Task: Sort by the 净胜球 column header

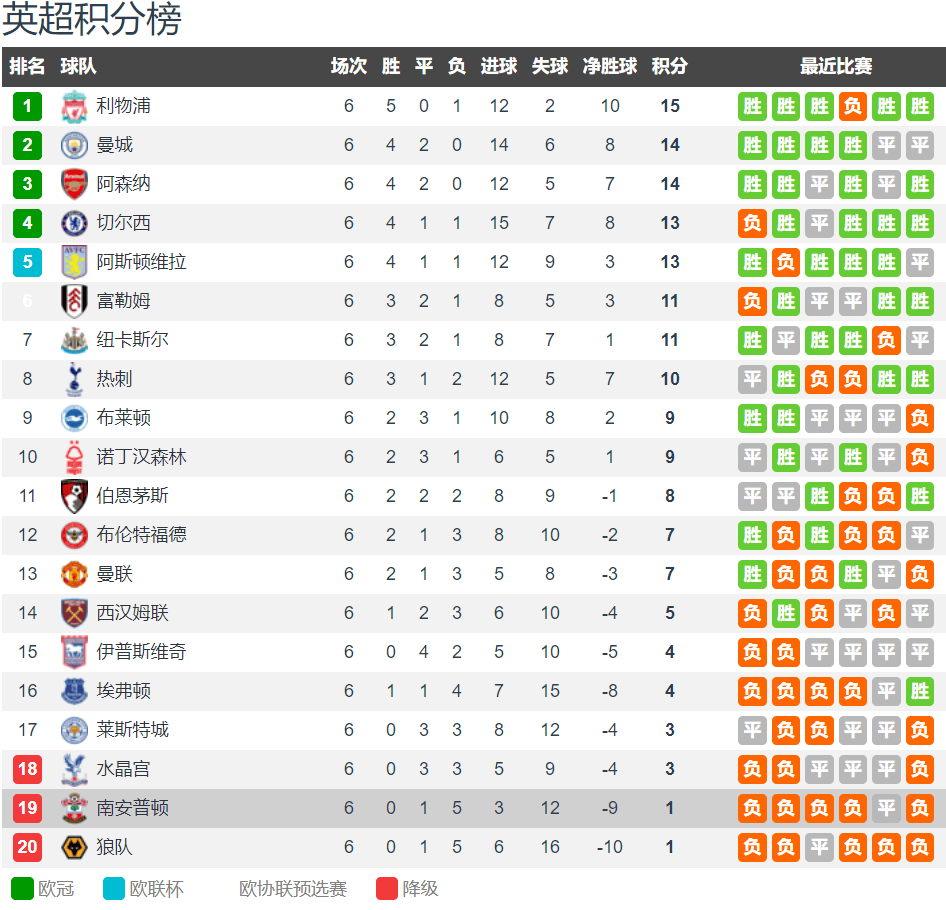Action: [609, 66]
